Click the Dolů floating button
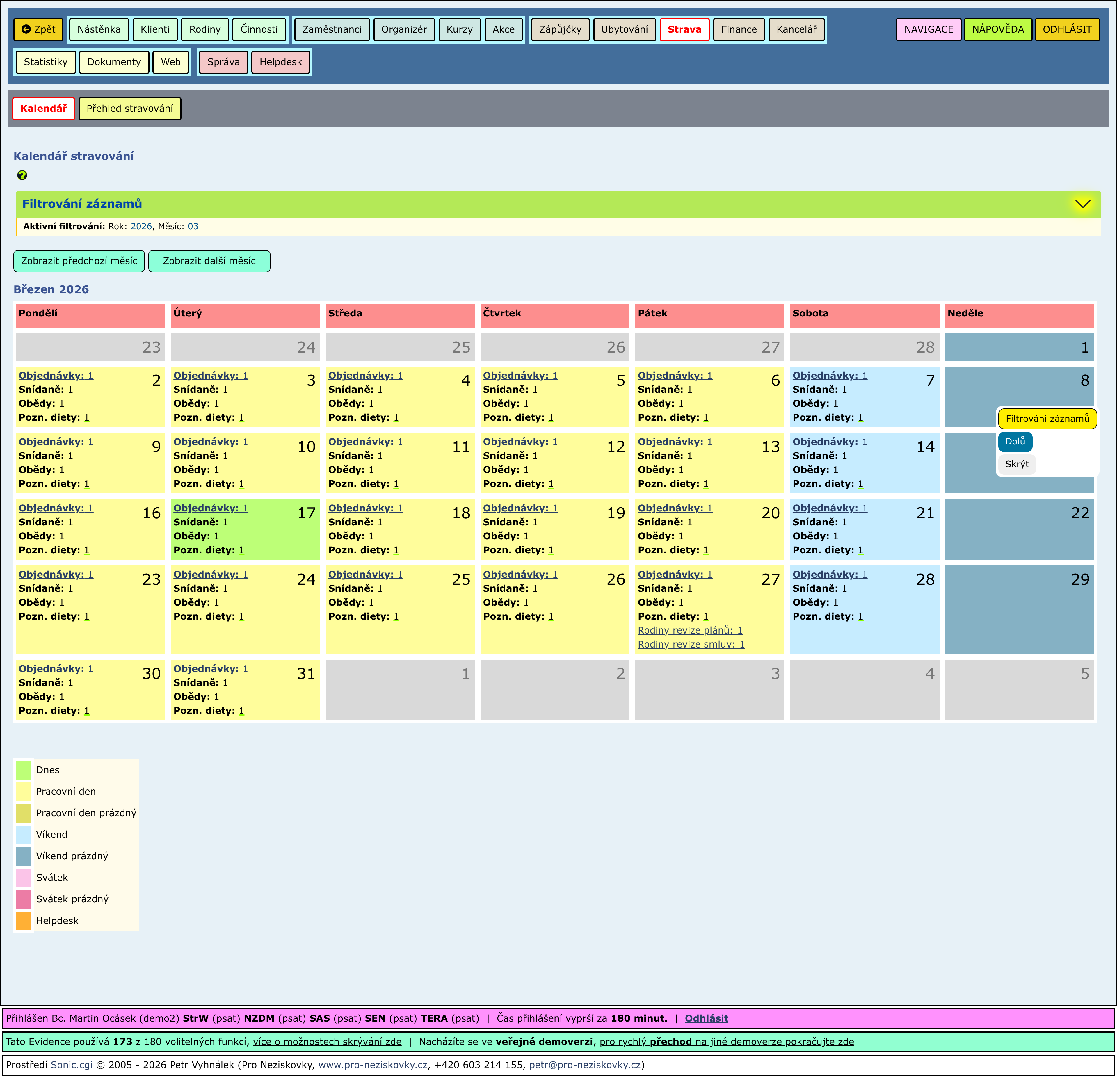This screenshot has height=1092, width=1117. click(1014, 442)
